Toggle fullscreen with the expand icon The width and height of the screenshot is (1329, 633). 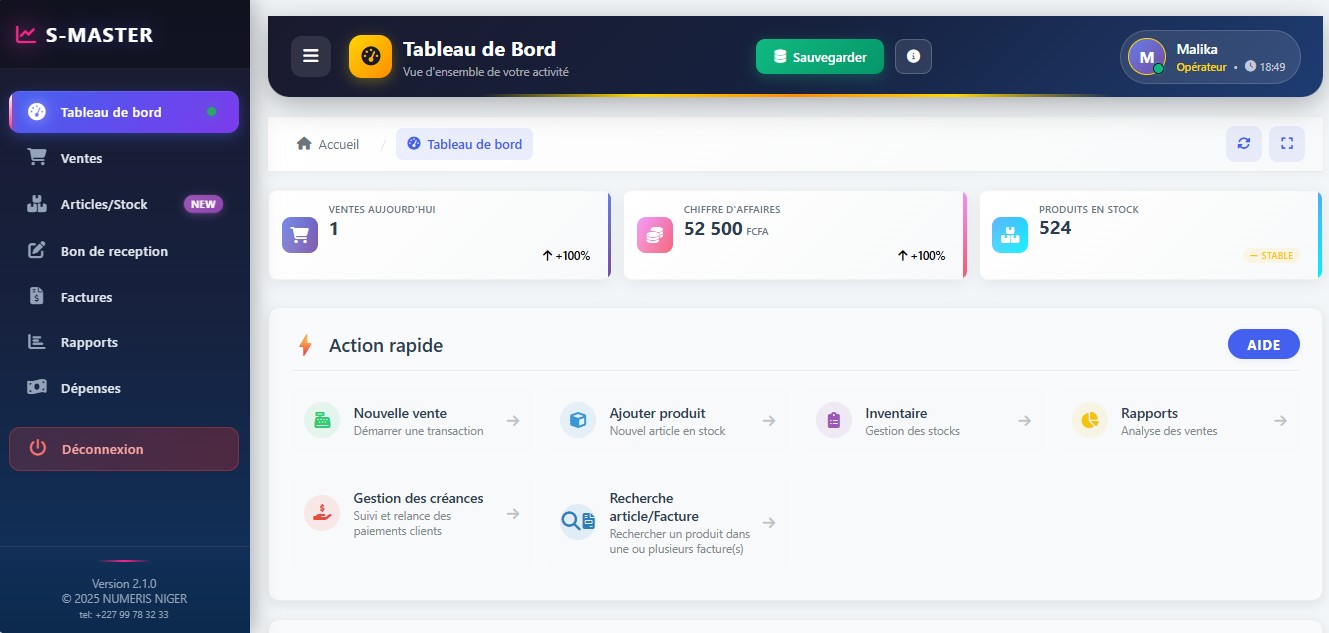(1287, 144)
